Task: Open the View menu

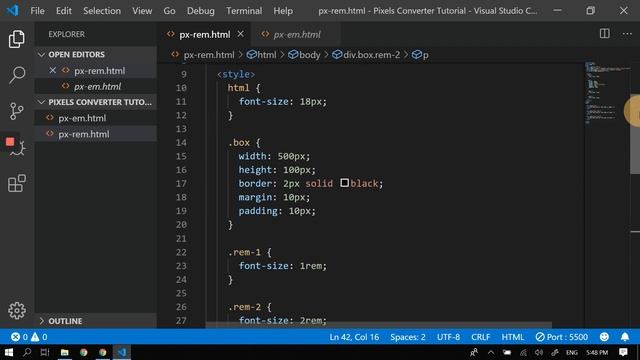Action: coord(142,11)
